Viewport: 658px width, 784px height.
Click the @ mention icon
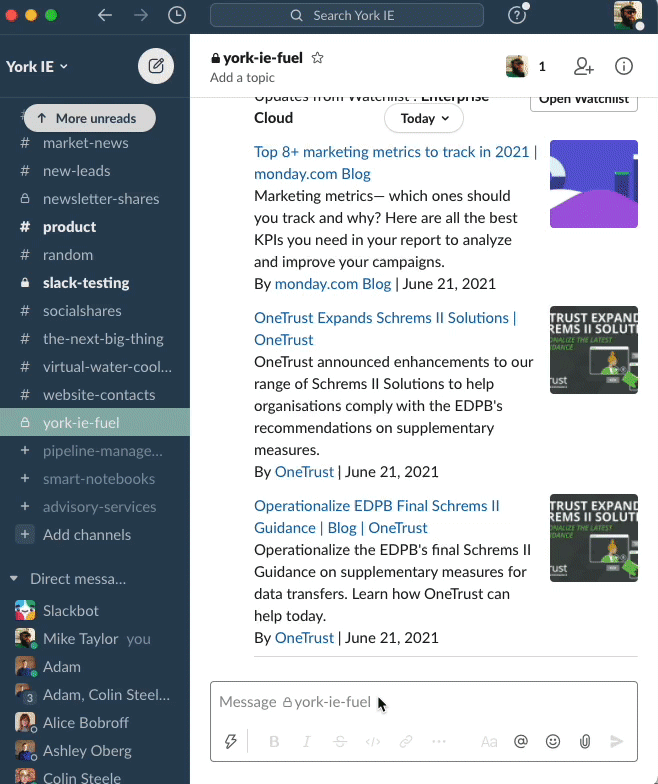click(520, 741)
